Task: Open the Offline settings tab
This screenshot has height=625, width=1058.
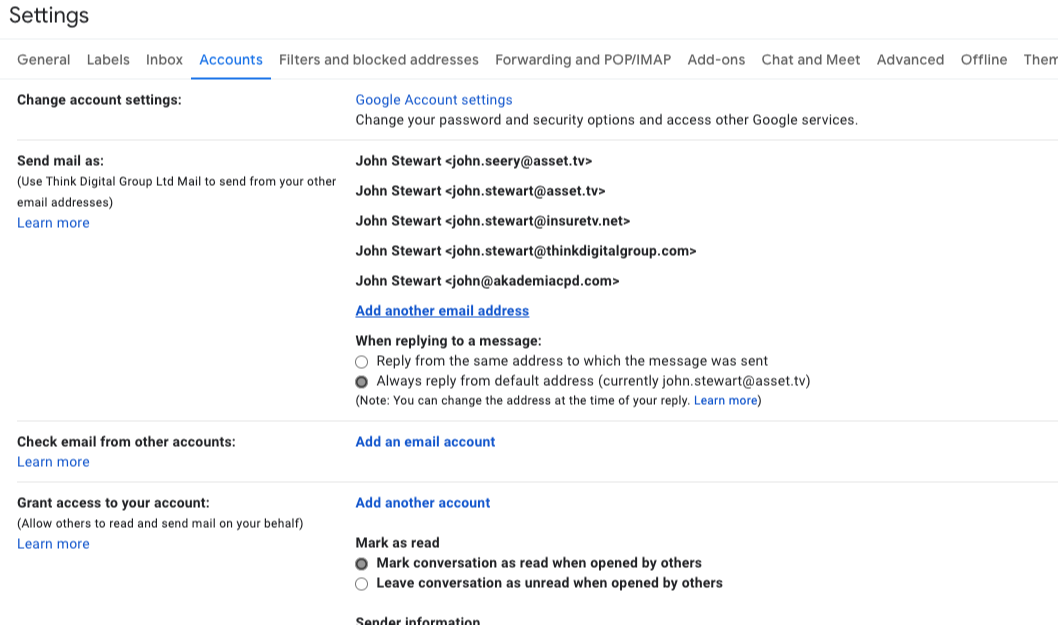Action: click(984, 60)
